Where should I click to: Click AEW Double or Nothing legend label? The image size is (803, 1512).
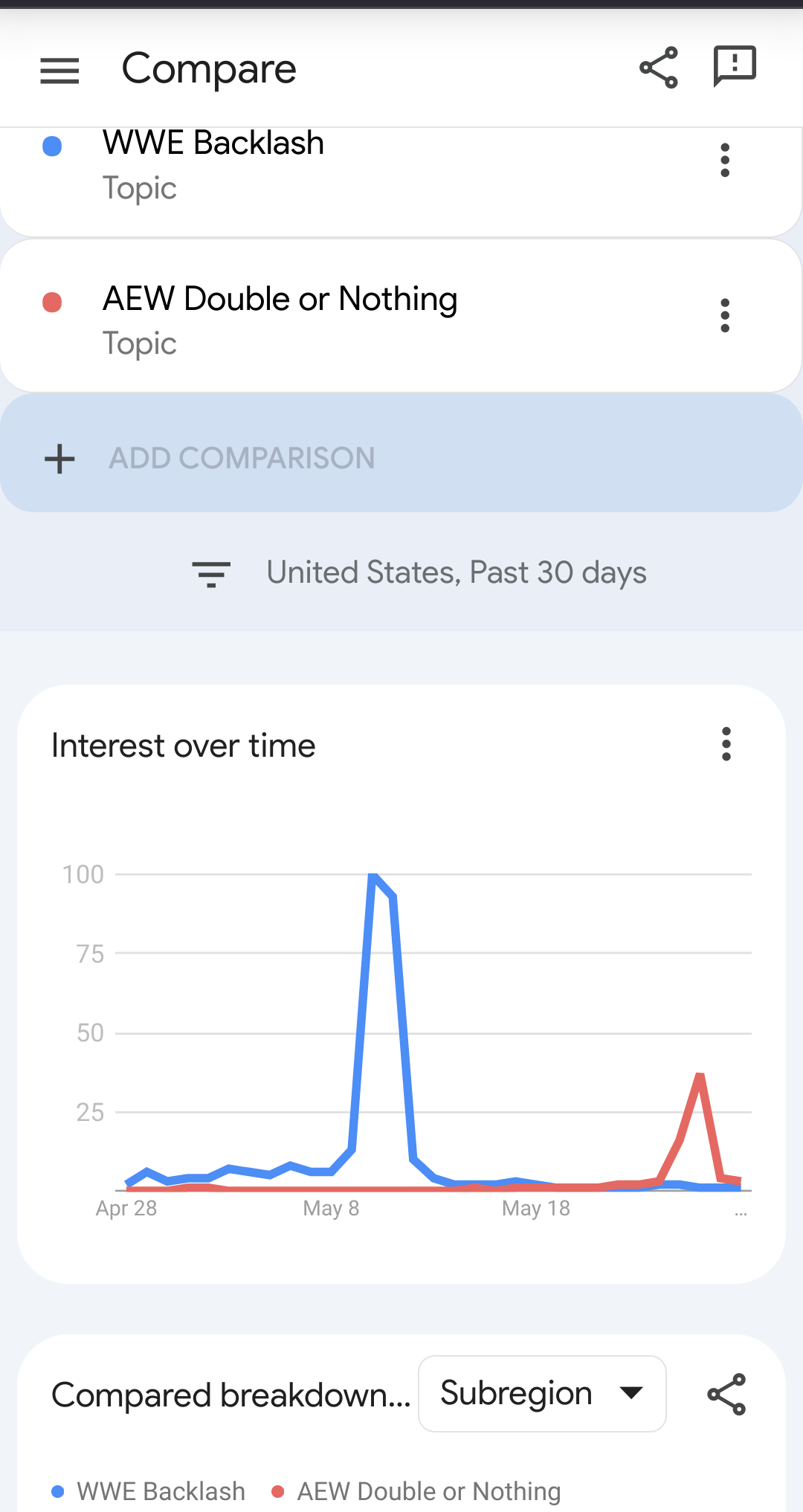pos(429,1491)
